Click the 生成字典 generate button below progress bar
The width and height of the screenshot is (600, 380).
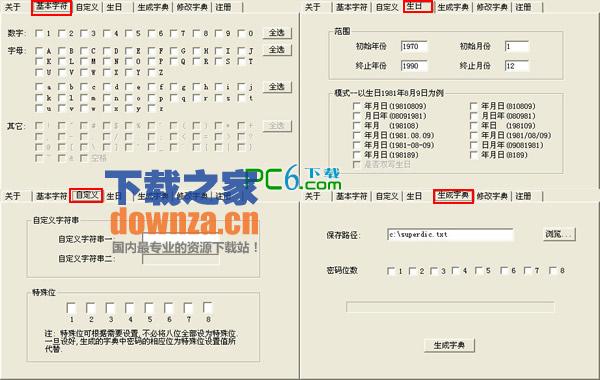[449, 345]
